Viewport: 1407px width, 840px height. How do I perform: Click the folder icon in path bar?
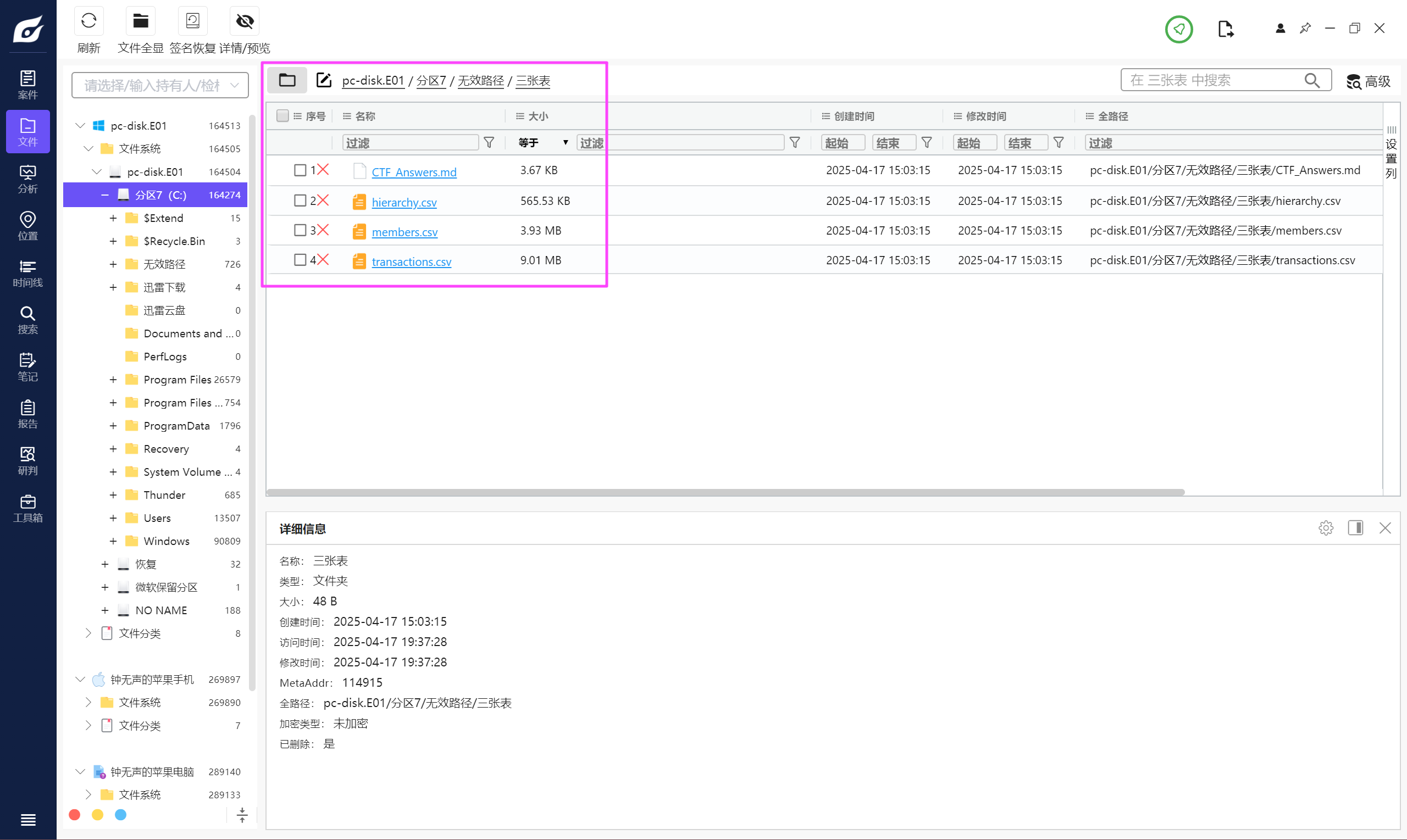click(287, 80)
